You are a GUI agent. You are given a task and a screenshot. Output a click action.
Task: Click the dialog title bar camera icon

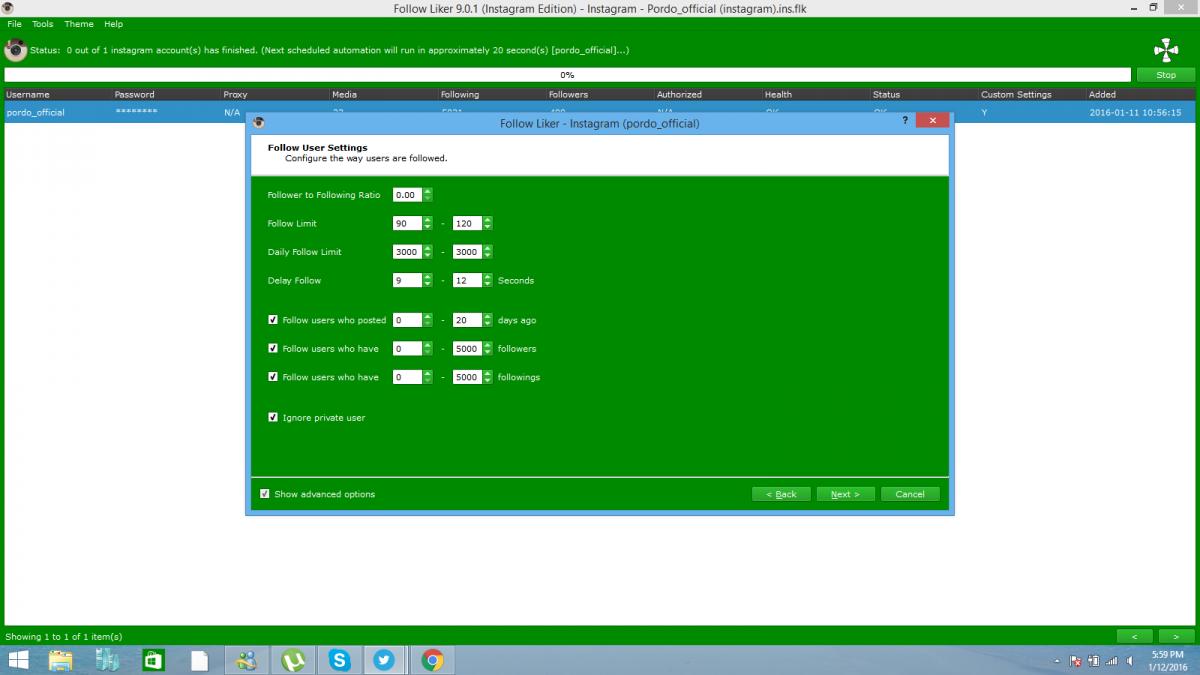pos(259,122)
